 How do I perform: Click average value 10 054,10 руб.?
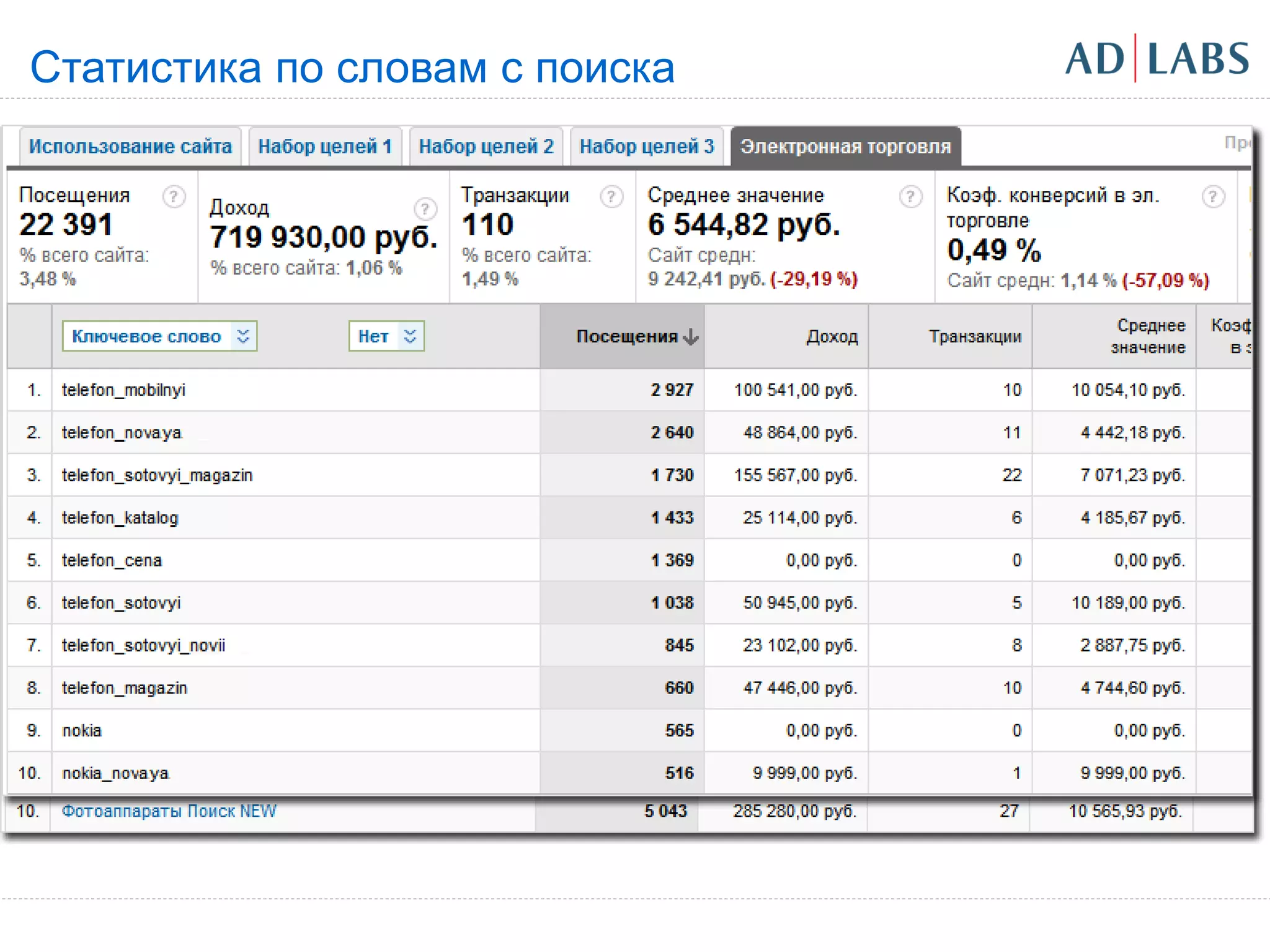1128,390
